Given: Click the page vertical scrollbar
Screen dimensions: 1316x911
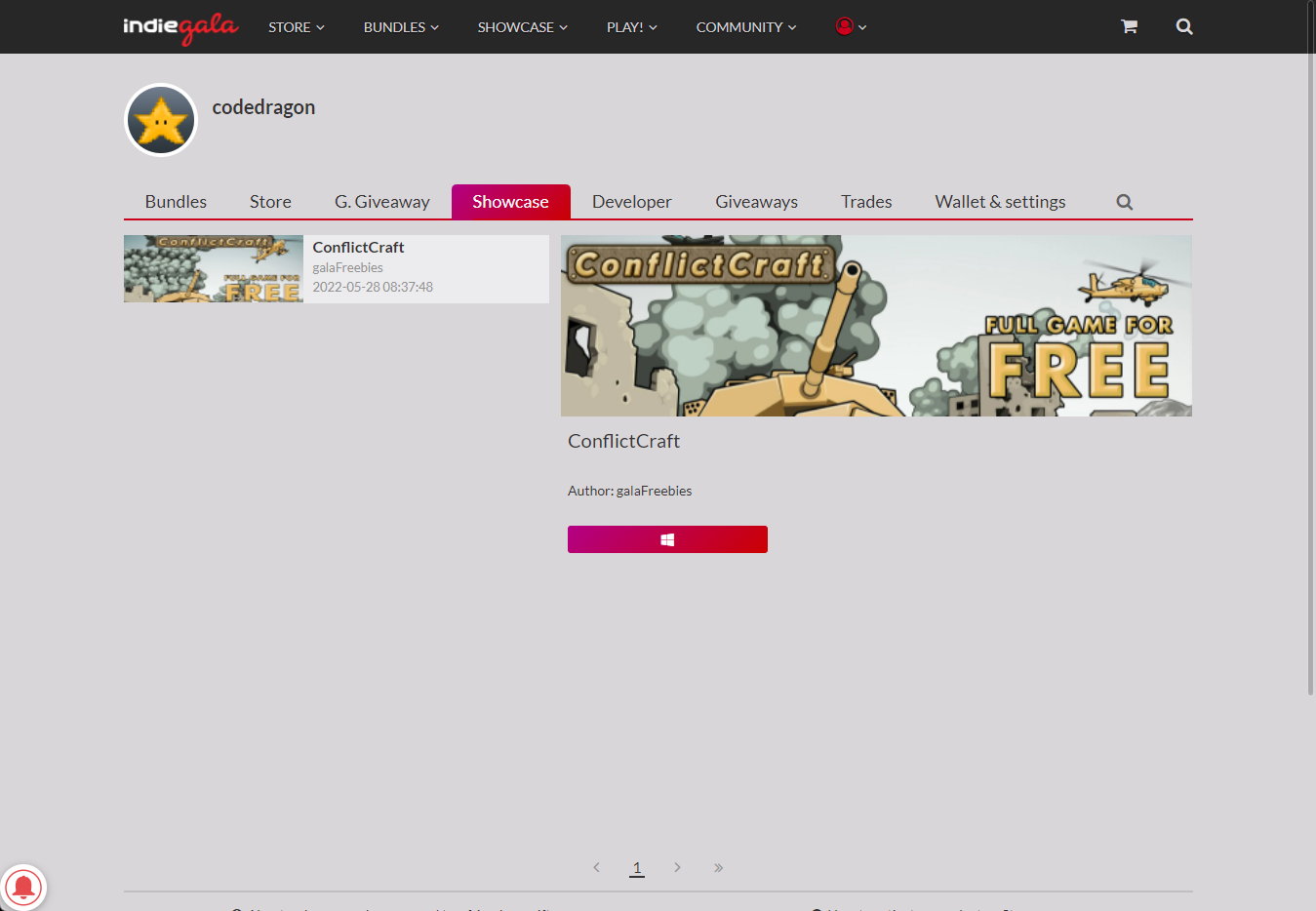Looking at the screenshot, I should pyautogui.click(x=1310, y=348).
